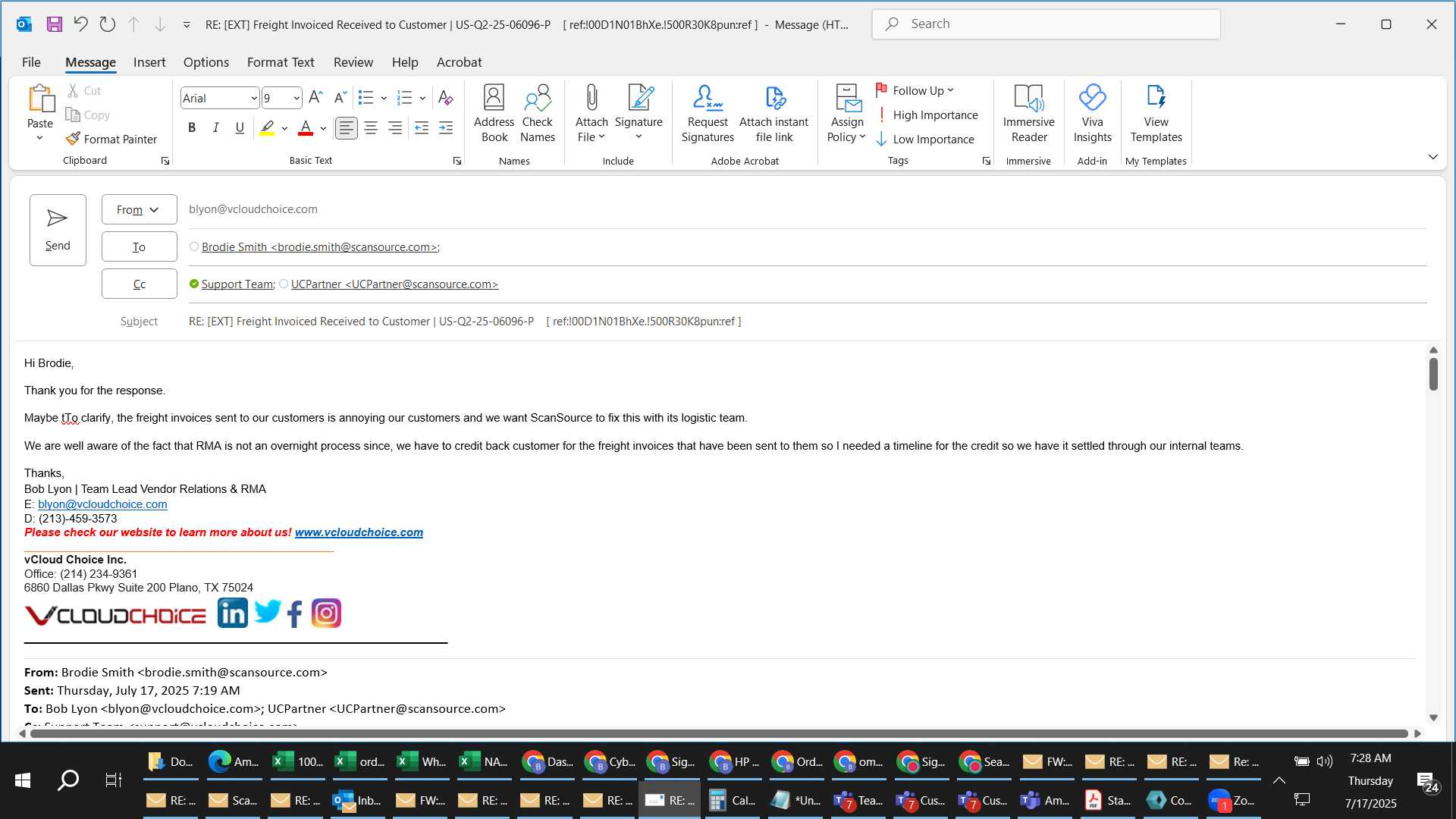This screenshot has width=1456, height=819.
Task: Click the Paste clipboard icon
Action: (40, 99)
